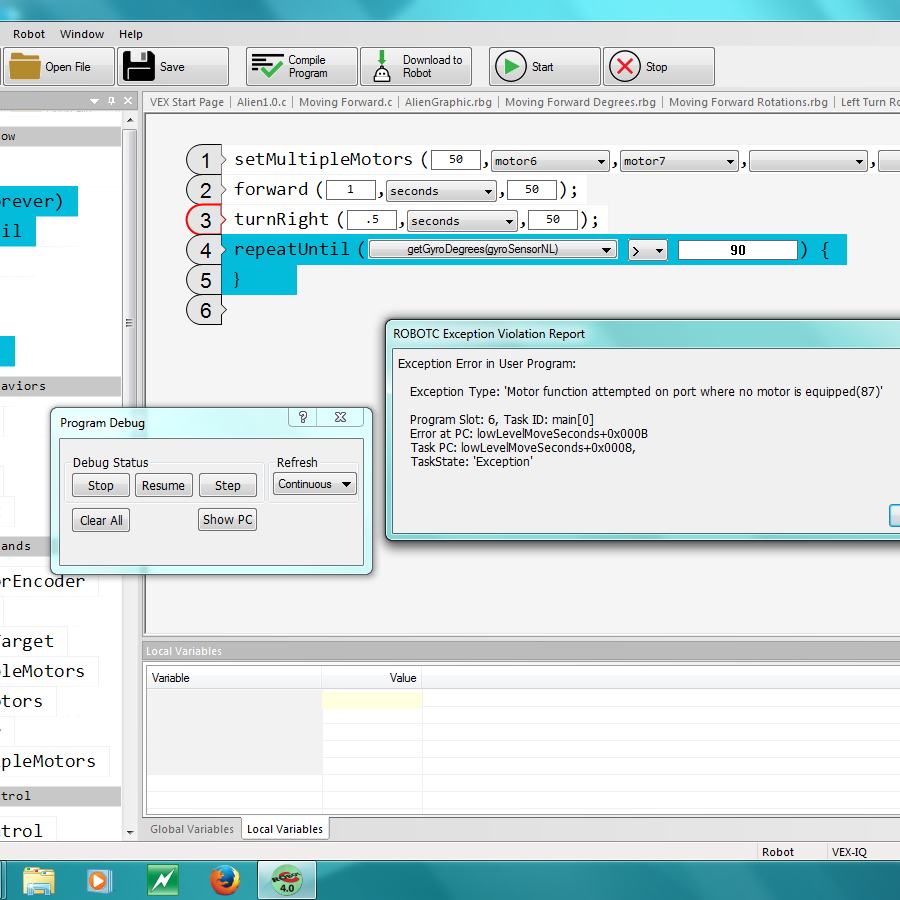This screenshot has width=900, height=900.
Task: Click the forward duration field showing 1
Action: tap(350, 189)
